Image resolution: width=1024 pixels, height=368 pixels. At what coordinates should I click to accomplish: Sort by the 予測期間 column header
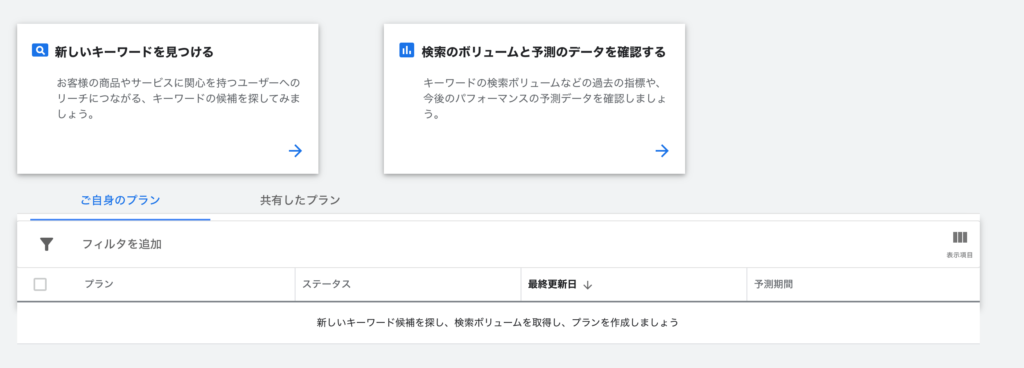click(x=774, y=284)
